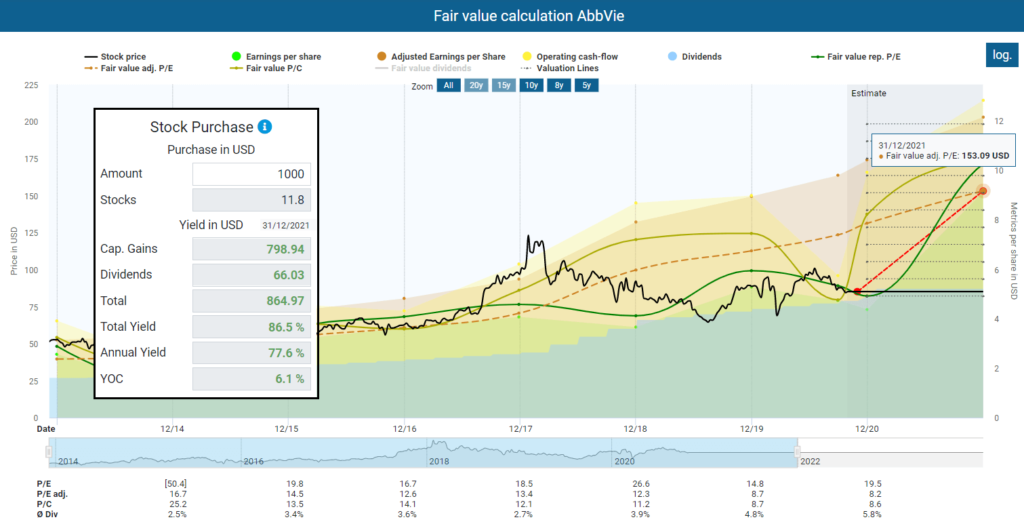This screenshot has width=1024, height=524.
Task: Toggle Adjusted Earnings per Share series
Action: (x=441, y=57)
